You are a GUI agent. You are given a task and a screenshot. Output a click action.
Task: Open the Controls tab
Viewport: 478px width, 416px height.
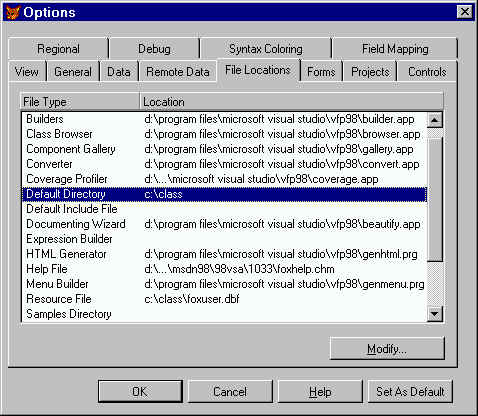tap(427, 72)
